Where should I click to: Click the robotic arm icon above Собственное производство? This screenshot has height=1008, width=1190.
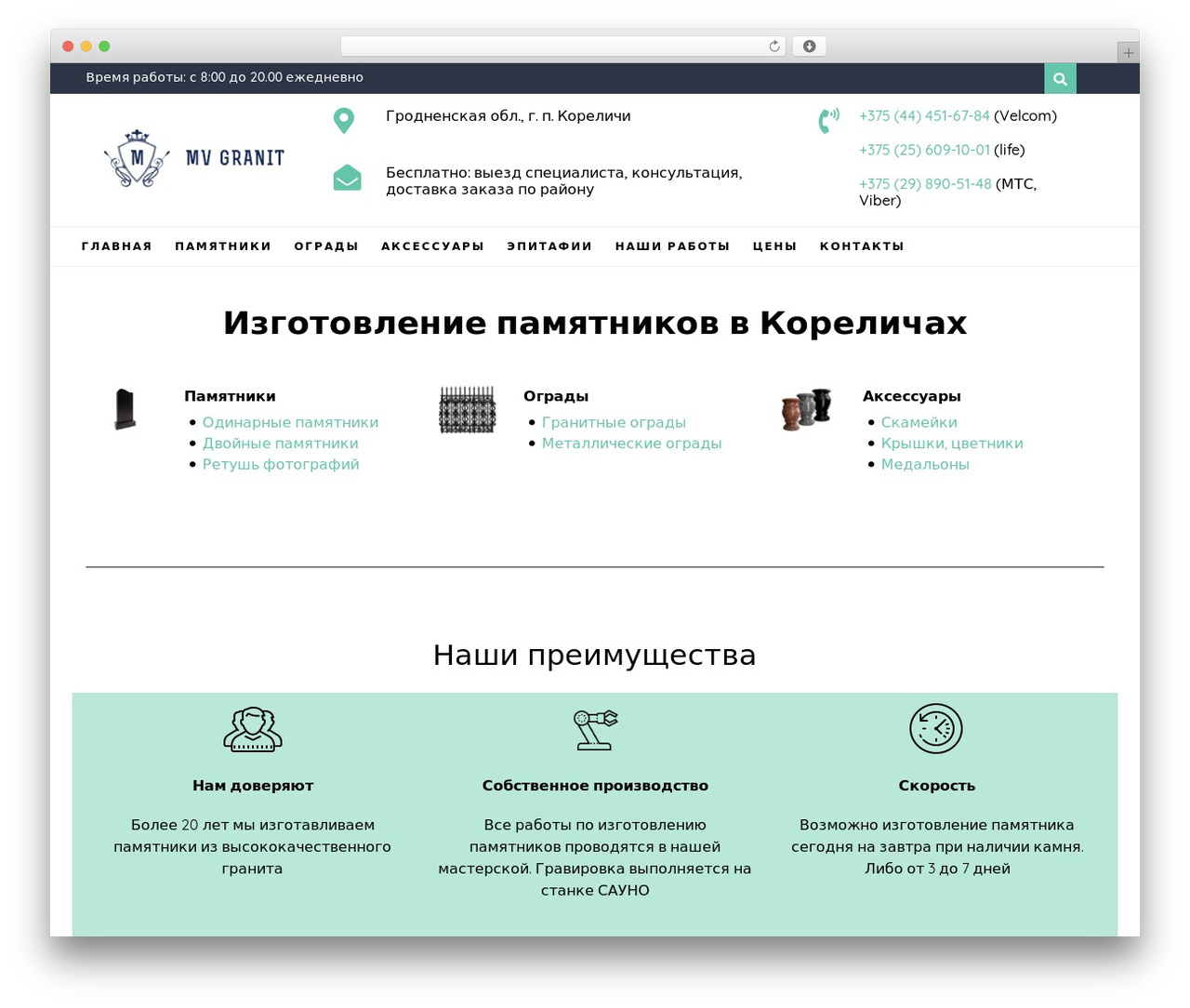coord(595,729)
